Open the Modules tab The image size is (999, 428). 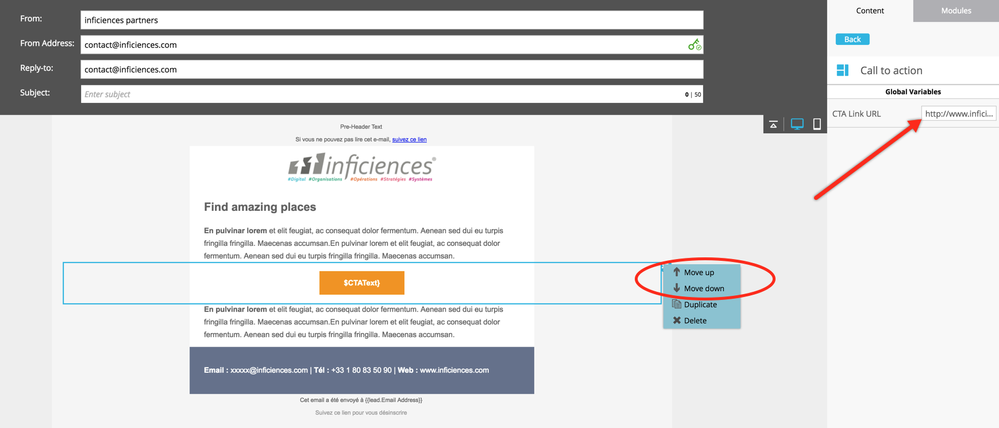(x=956, y=11)
